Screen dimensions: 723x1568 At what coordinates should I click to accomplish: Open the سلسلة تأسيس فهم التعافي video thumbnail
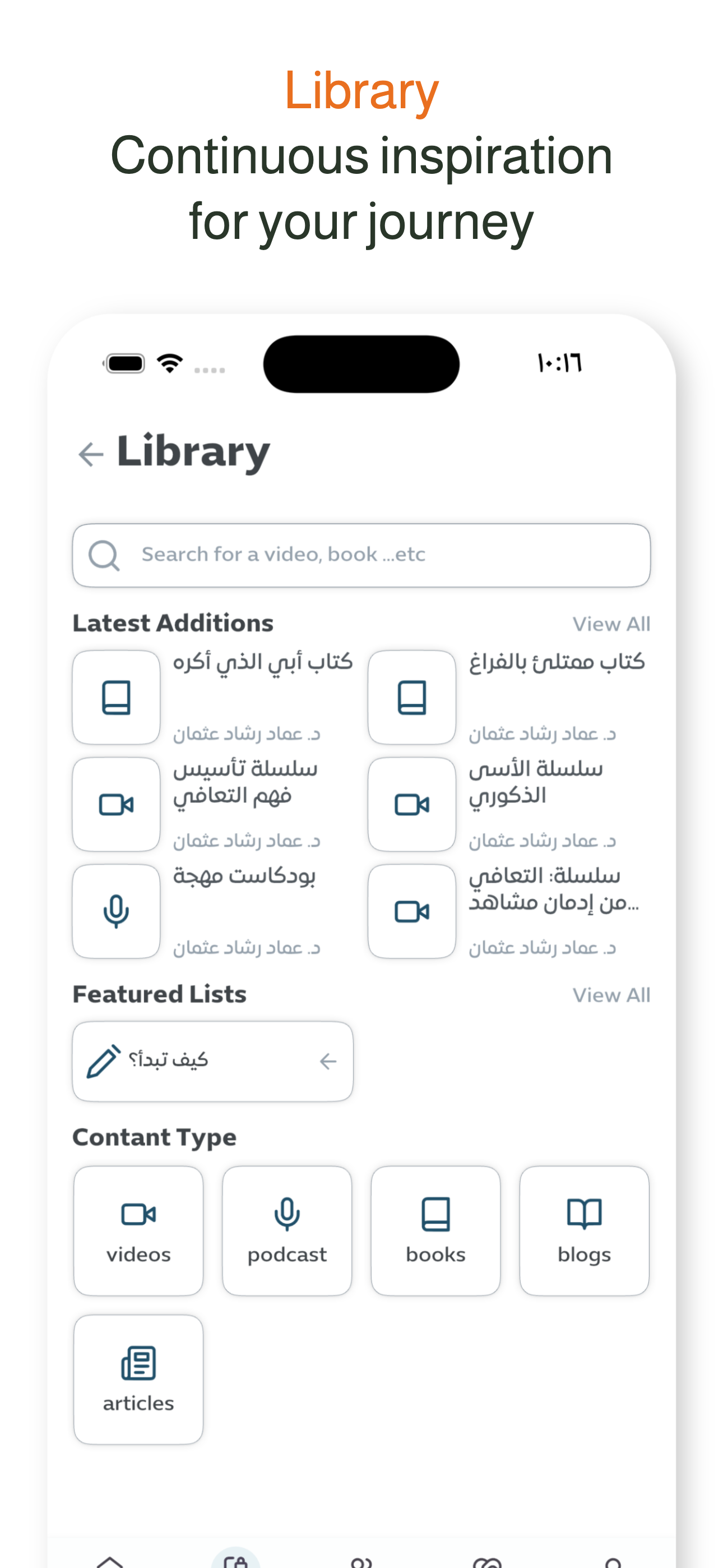click(x=116, y=804)
